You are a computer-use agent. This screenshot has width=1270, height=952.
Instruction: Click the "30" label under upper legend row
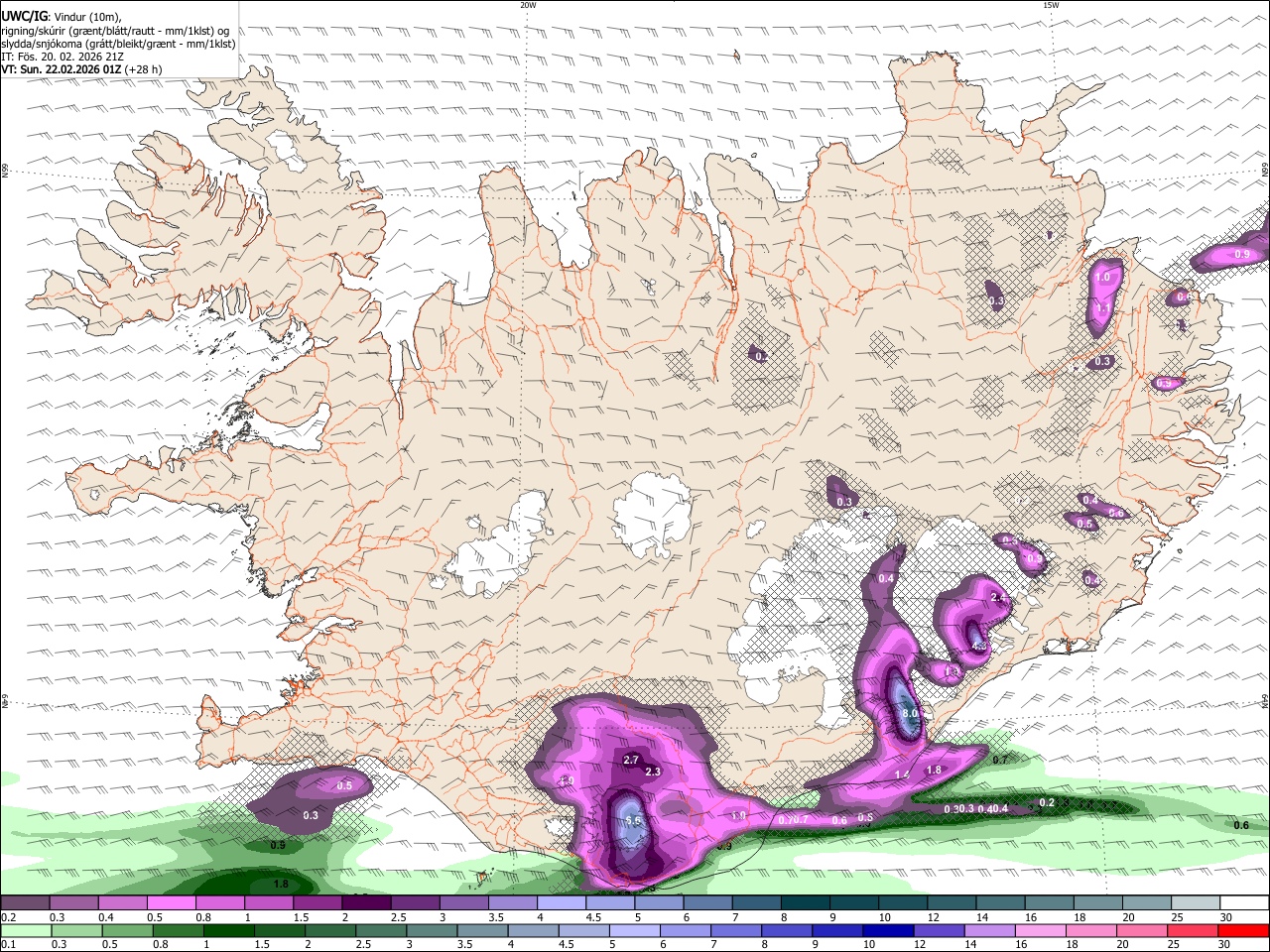pos(1225,917)
